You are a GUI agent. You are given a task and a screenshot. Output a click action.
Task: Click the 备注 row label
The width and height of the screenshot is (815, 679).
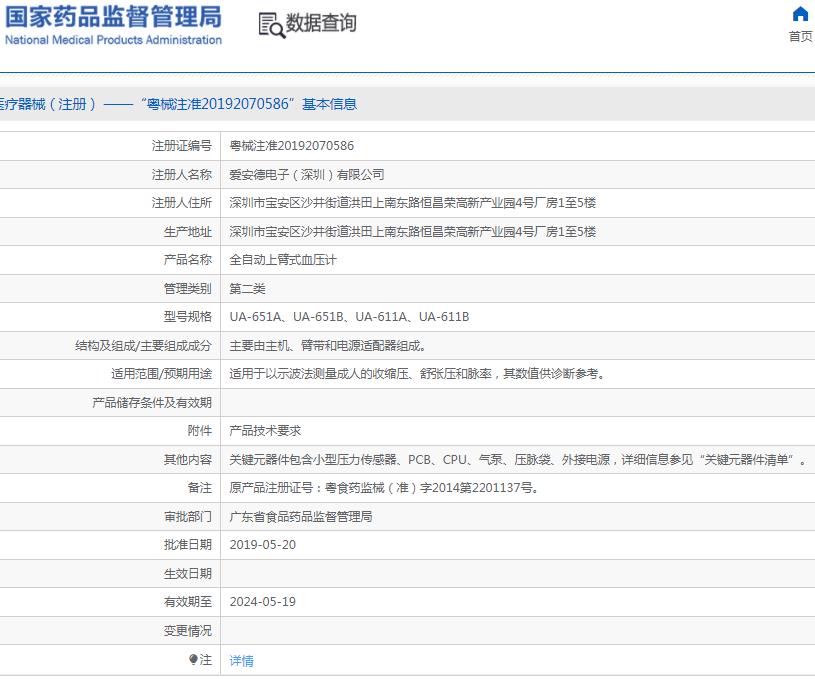[x=200, y=488]
